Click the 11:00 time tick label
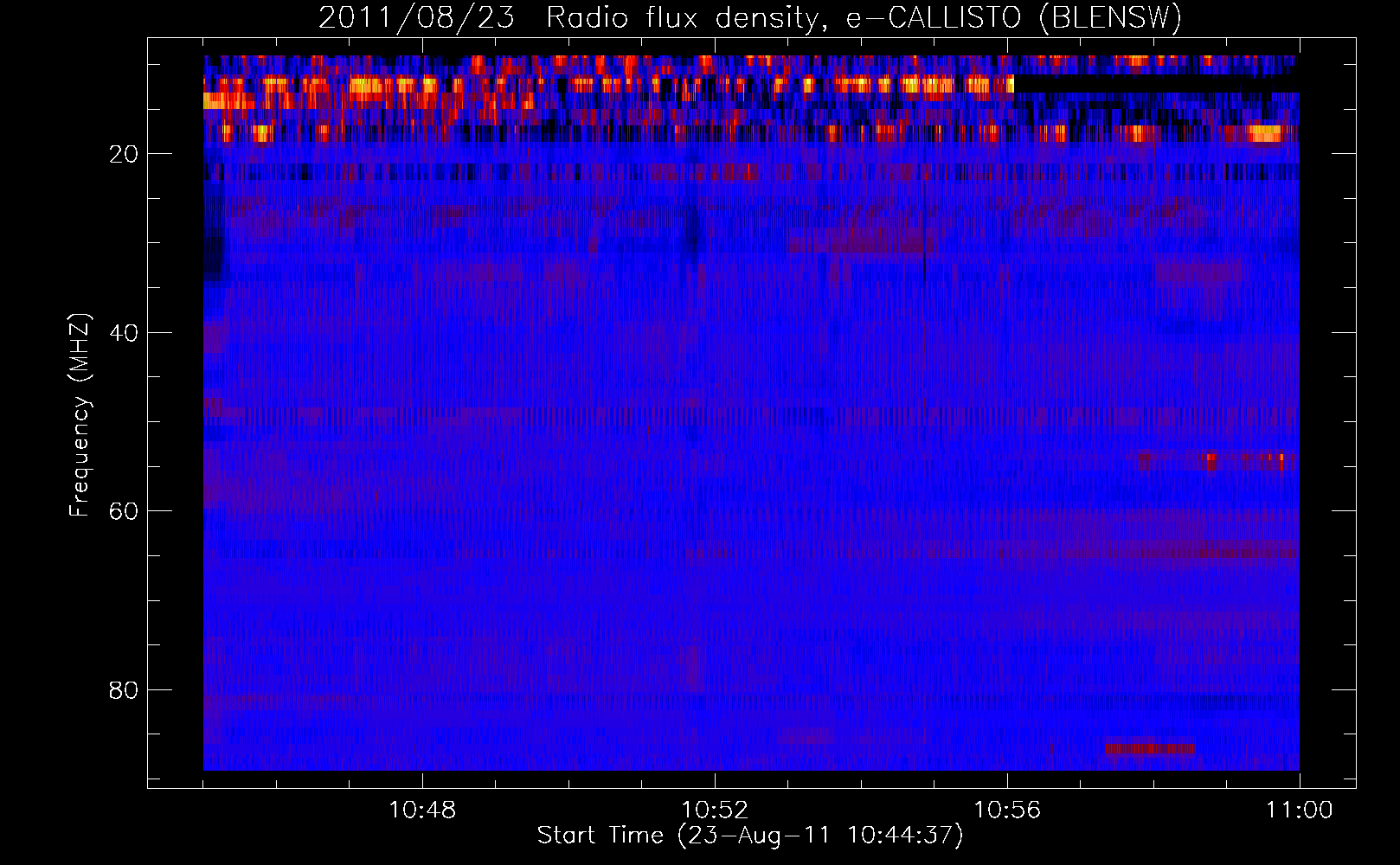The width and height of the screenshot is (1400, 865). click(x=1300, y=811)
